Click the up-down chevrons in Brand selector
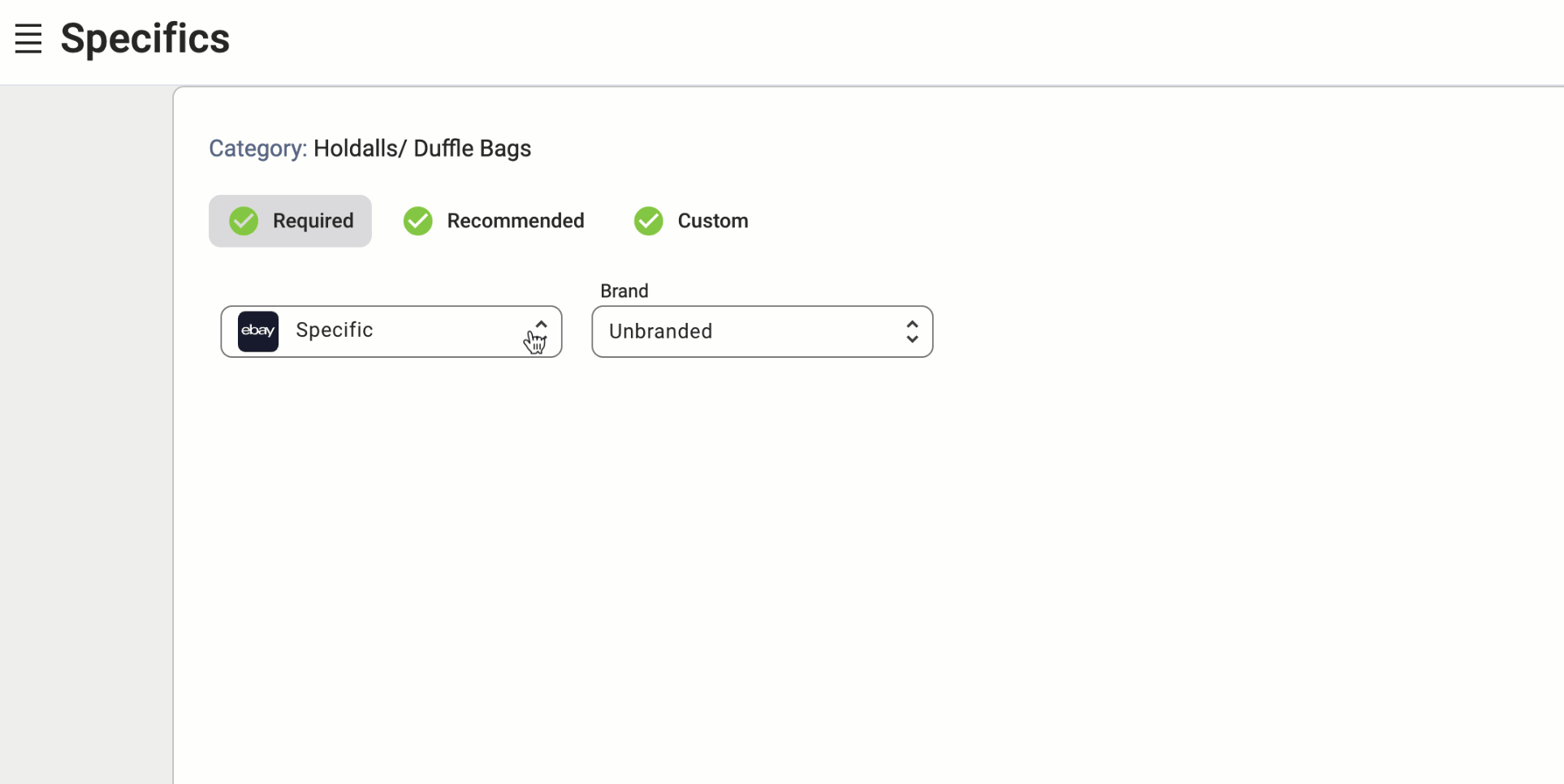Viewport: 1564px width, 784px height. coord(912,331)
